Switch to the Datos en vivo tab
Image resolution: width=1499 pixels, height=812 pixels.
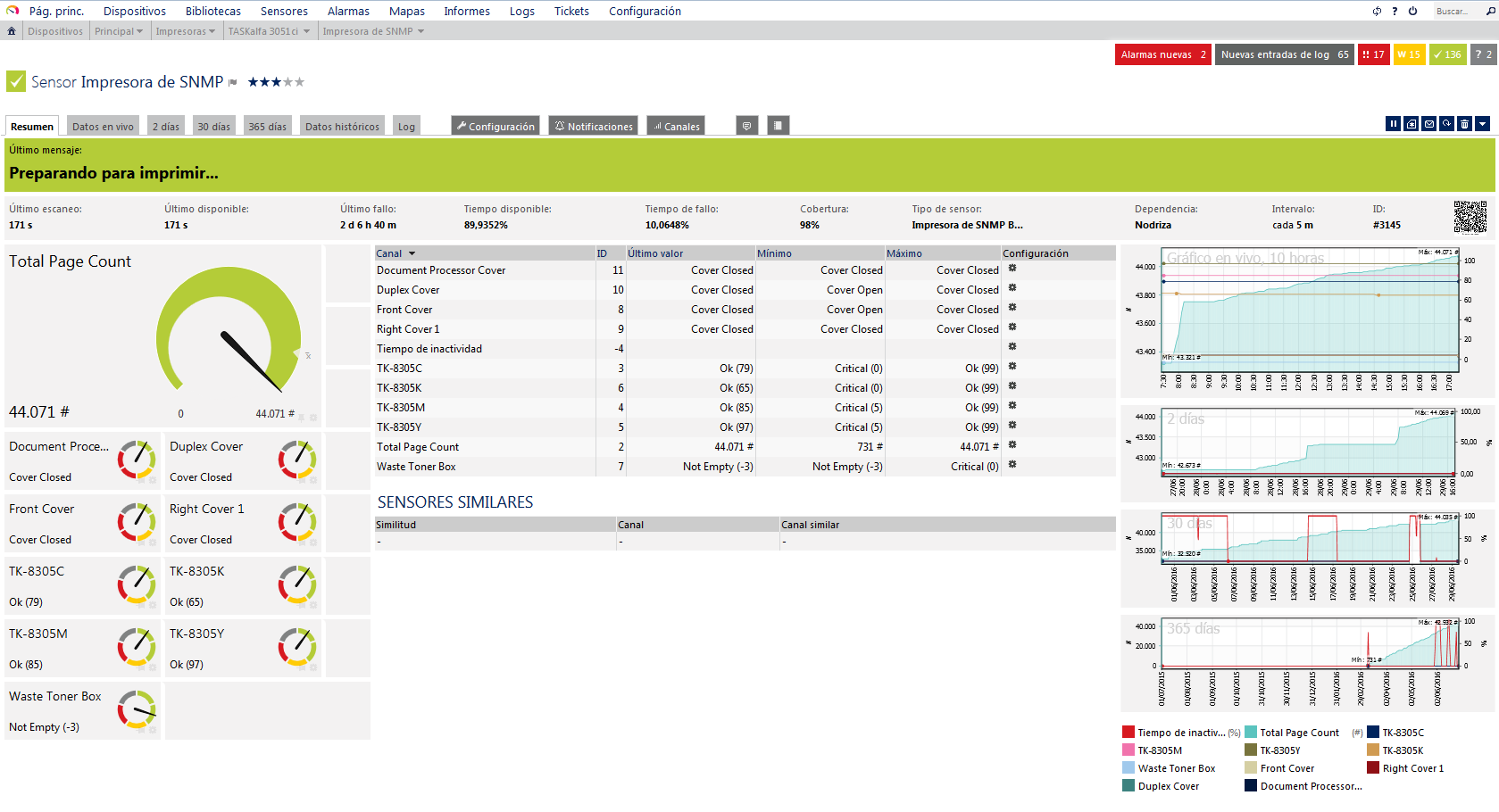(103, 127)
